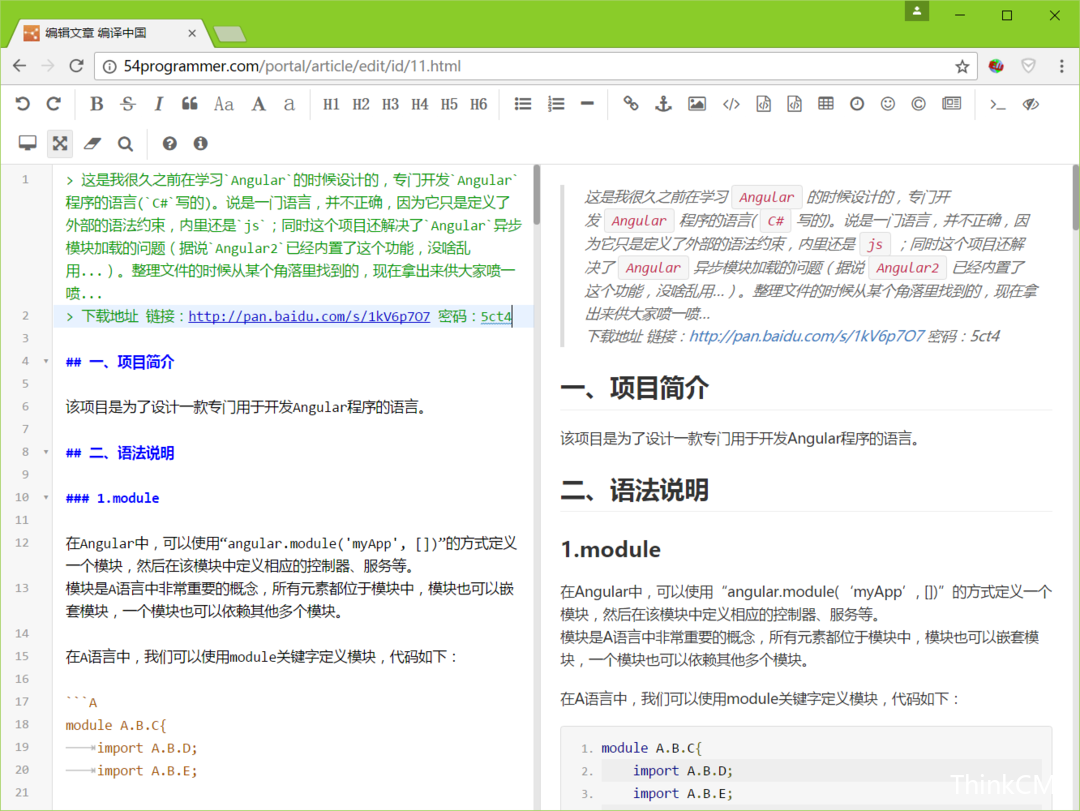1080x811 pixels.
Task: Toggle live preview with the eye-slash icon
Action: click(x=1030, y=104)
